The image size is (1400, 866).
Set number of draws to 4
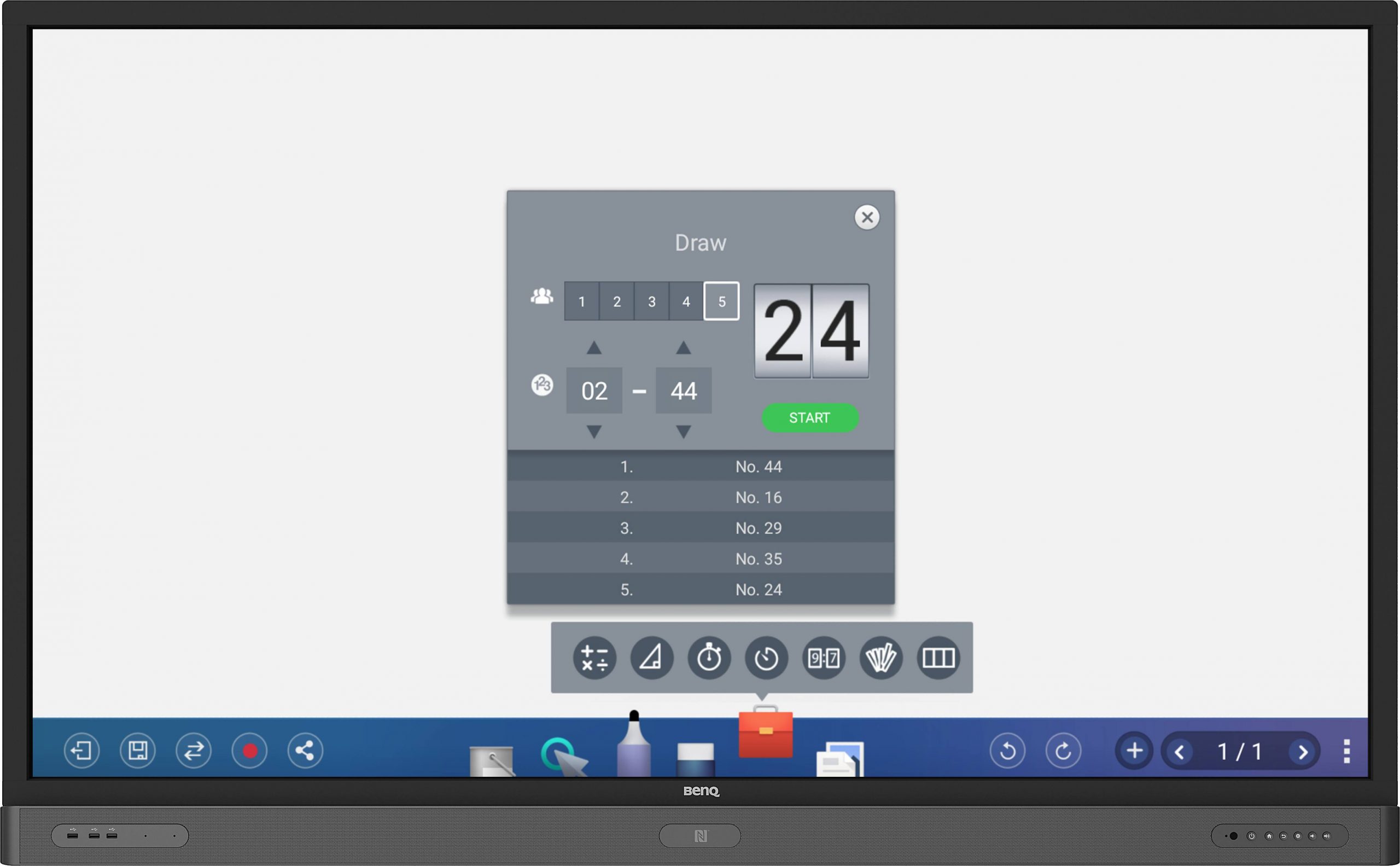click(686, 301)
